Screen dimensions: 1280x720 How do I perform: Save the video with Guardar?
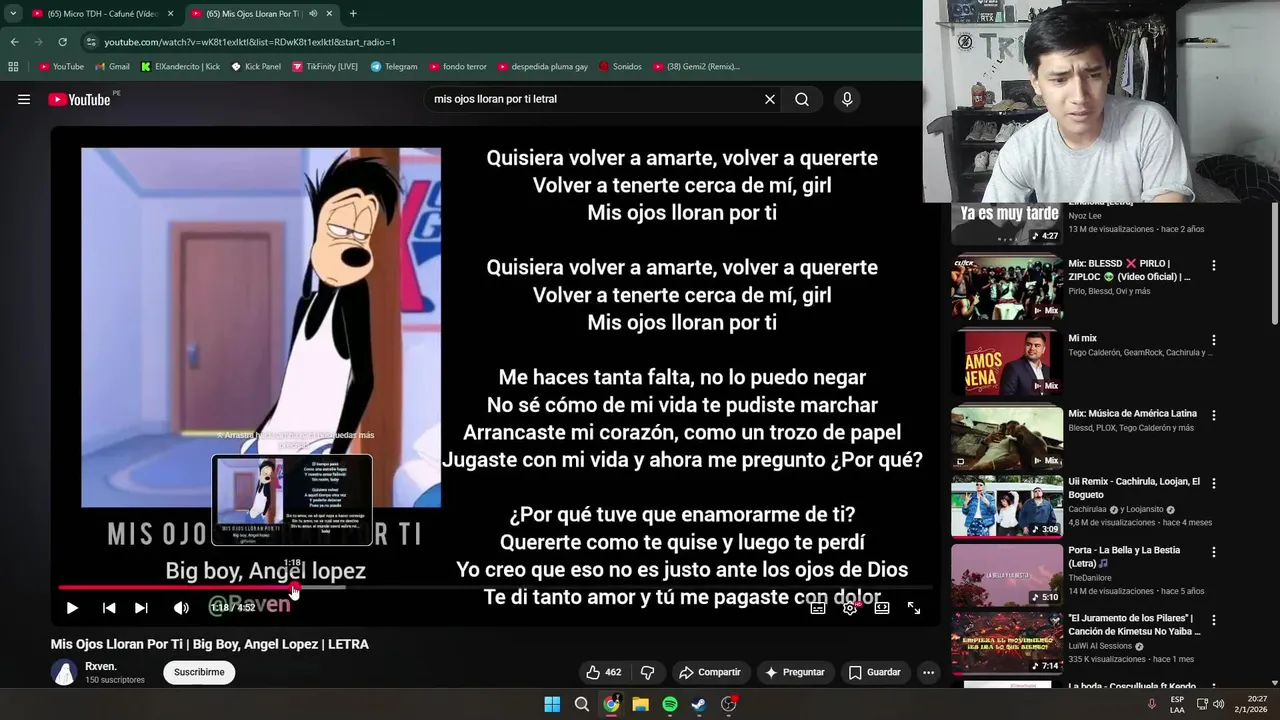pos(875,672)
